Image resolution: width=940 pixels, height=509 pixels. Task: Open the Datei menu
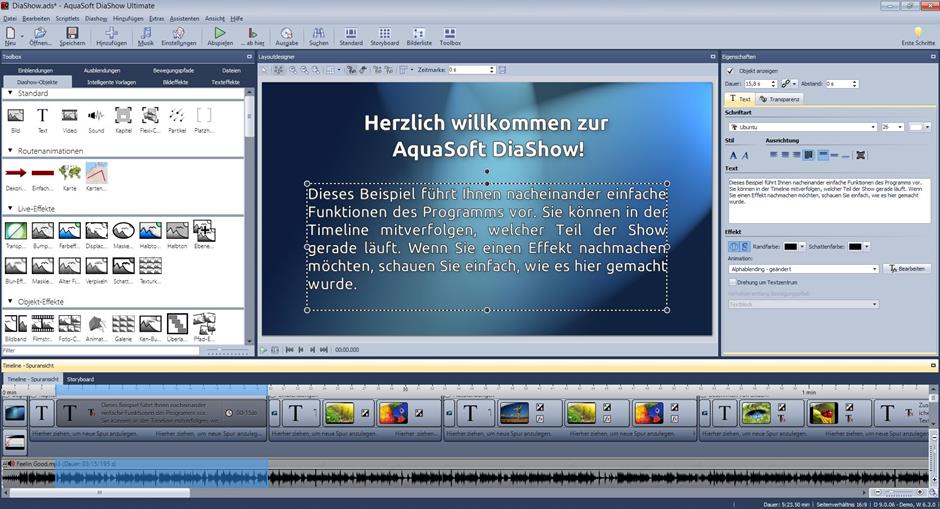(10, 19)
